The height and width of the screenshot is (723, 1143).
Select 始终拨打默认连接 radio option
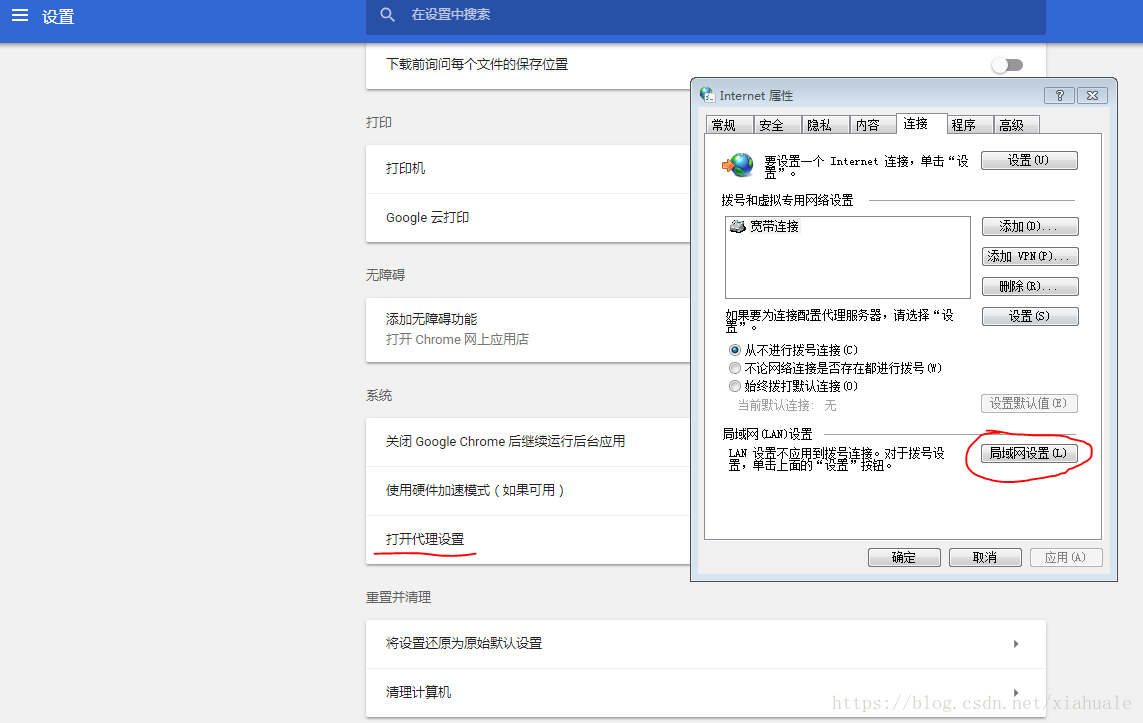pyautogui.click(x=735, y=386)
